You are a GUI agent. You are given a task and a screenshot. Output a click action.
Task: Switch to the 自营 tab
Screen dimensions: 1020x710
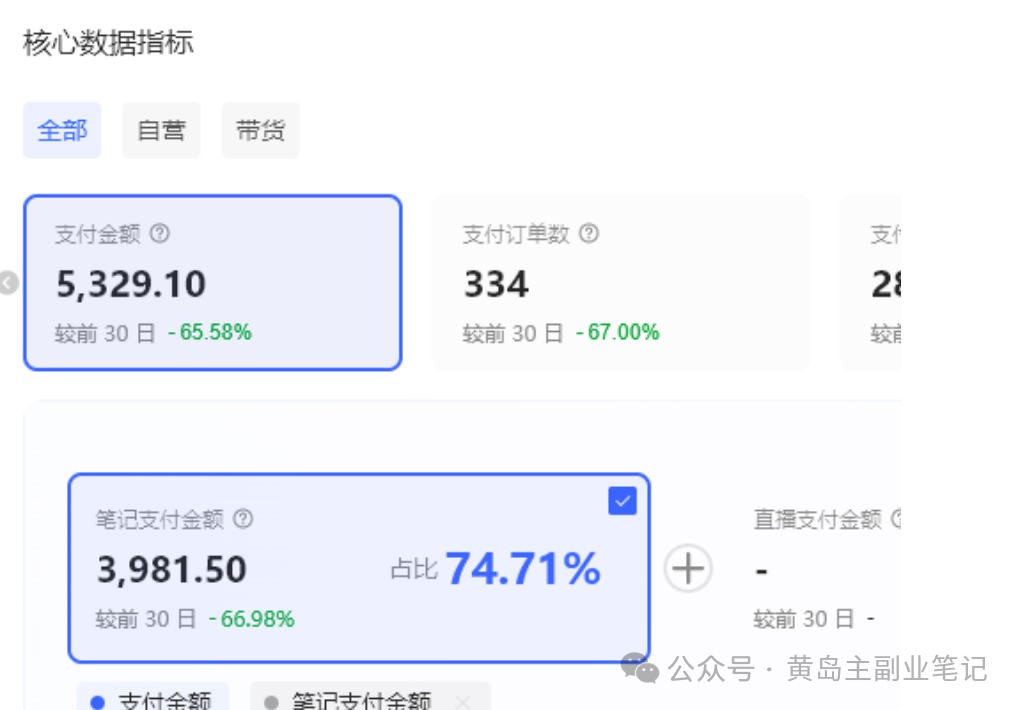coord(161,130)
